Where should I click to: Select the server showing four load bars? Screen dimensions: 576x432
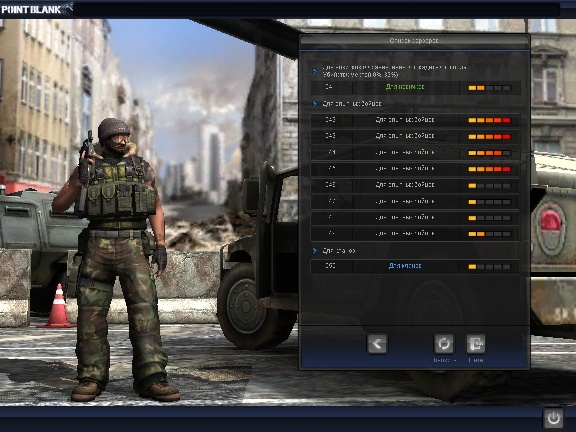(x=415, y=153)
